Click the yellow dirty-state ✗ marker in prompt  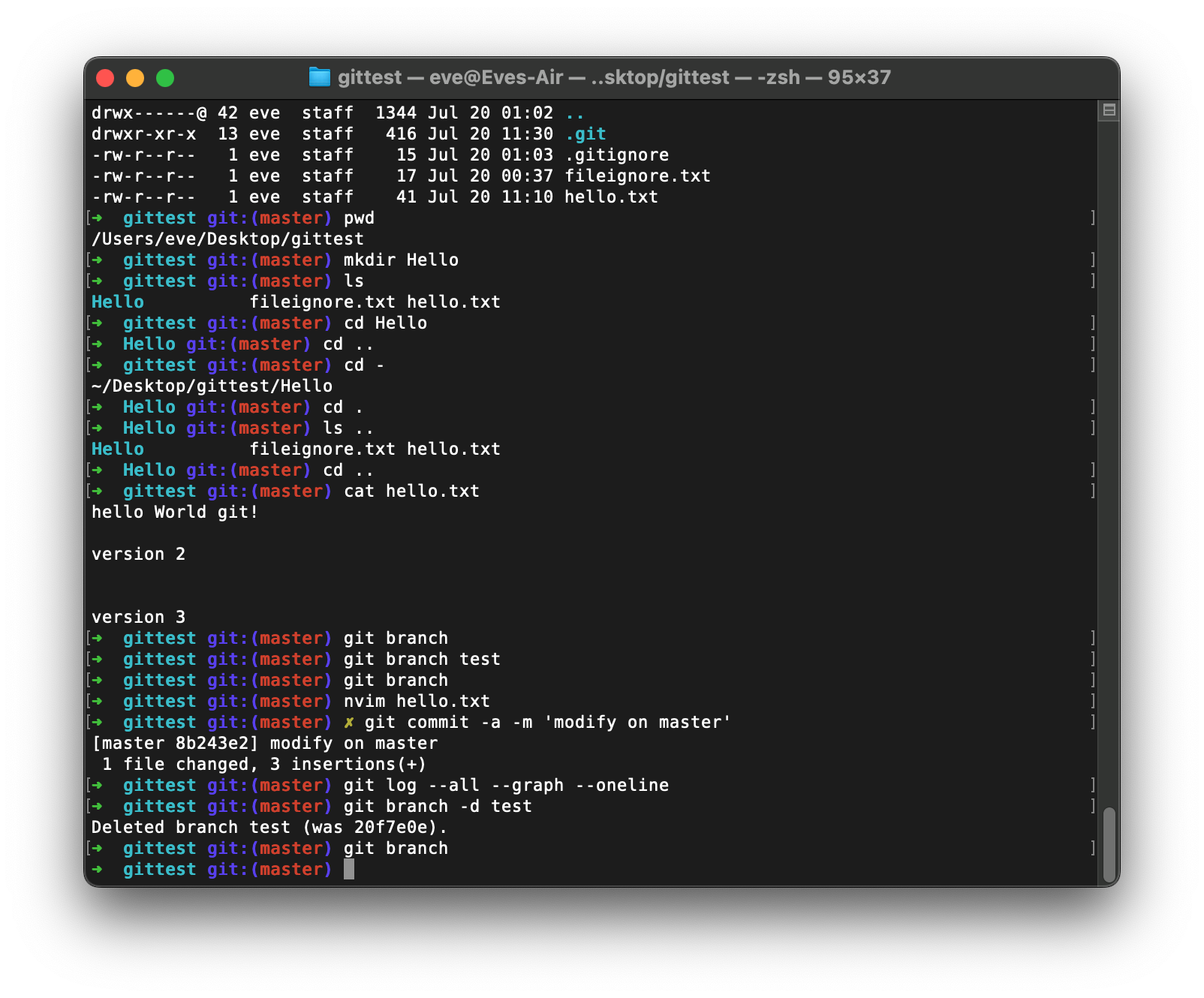349,722
